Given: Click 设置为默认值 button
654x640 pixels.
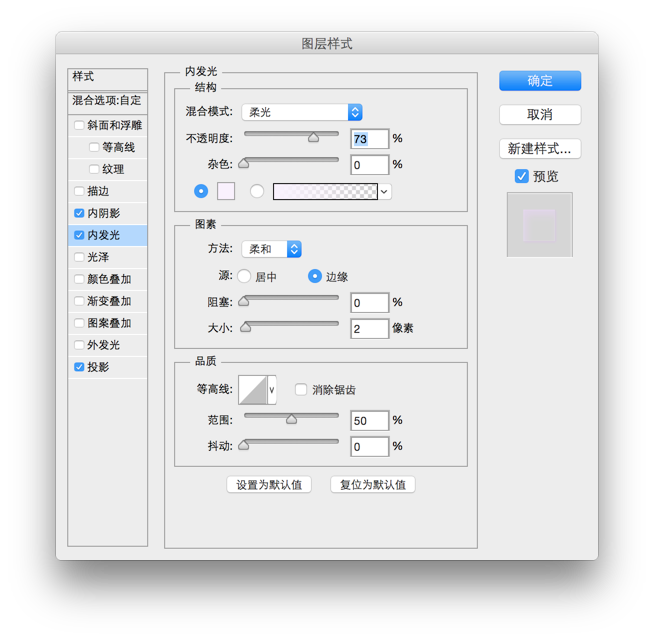Looking at the screenshot, I should point(269,484).
